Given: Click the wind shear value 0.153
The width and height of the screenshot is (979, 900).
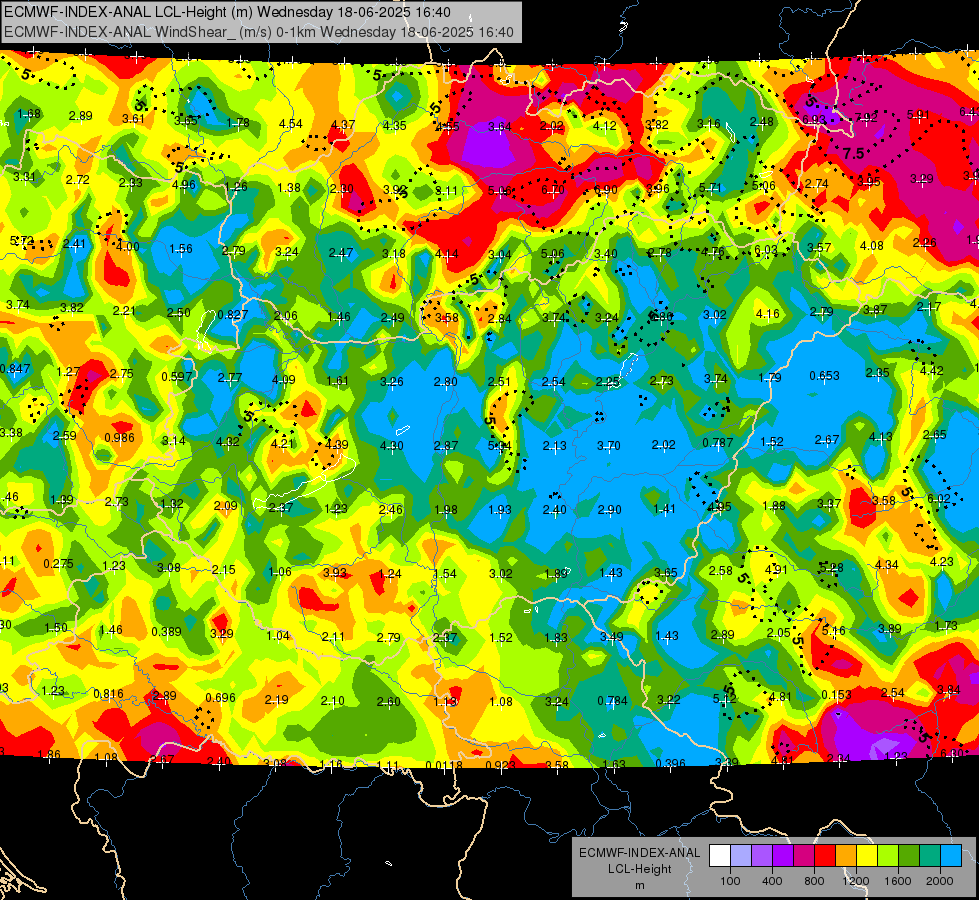Looking at the screenshot, I should pos(836,695).
